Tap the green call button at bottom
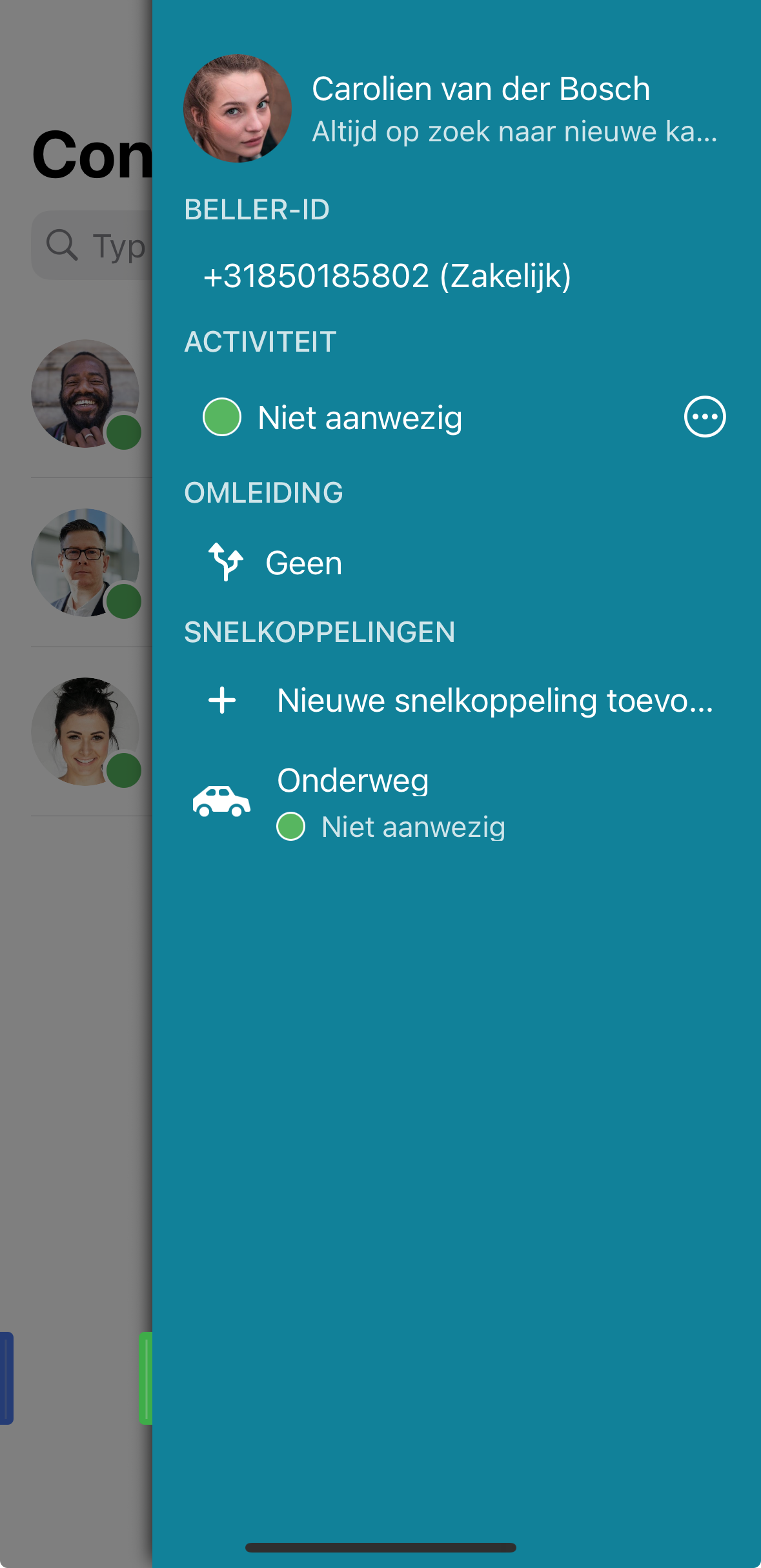 (146, 1378)
